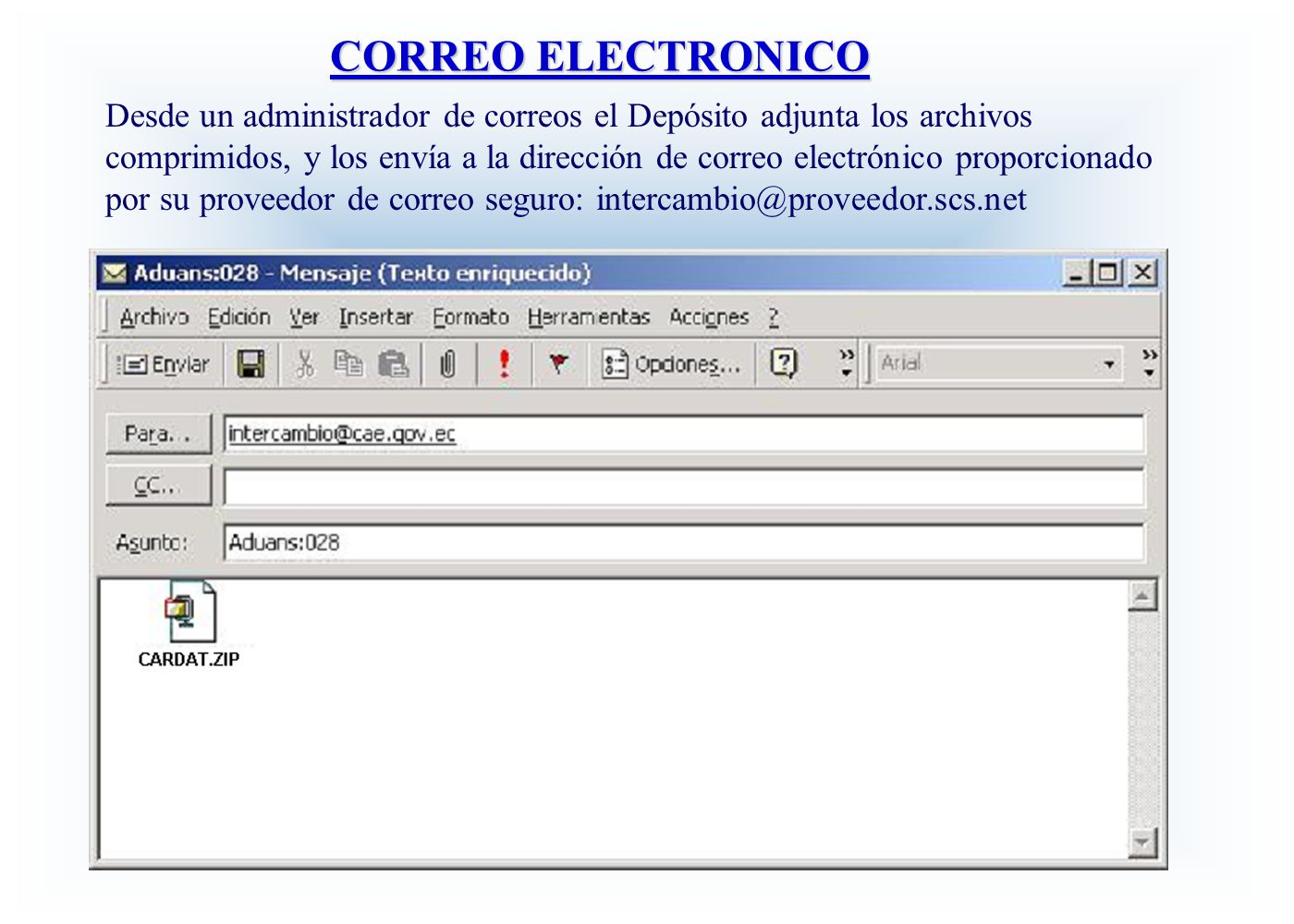The image size is (1294, 924).
Task: Open the Opciones... toolbar button
Action: coord(671,364)
